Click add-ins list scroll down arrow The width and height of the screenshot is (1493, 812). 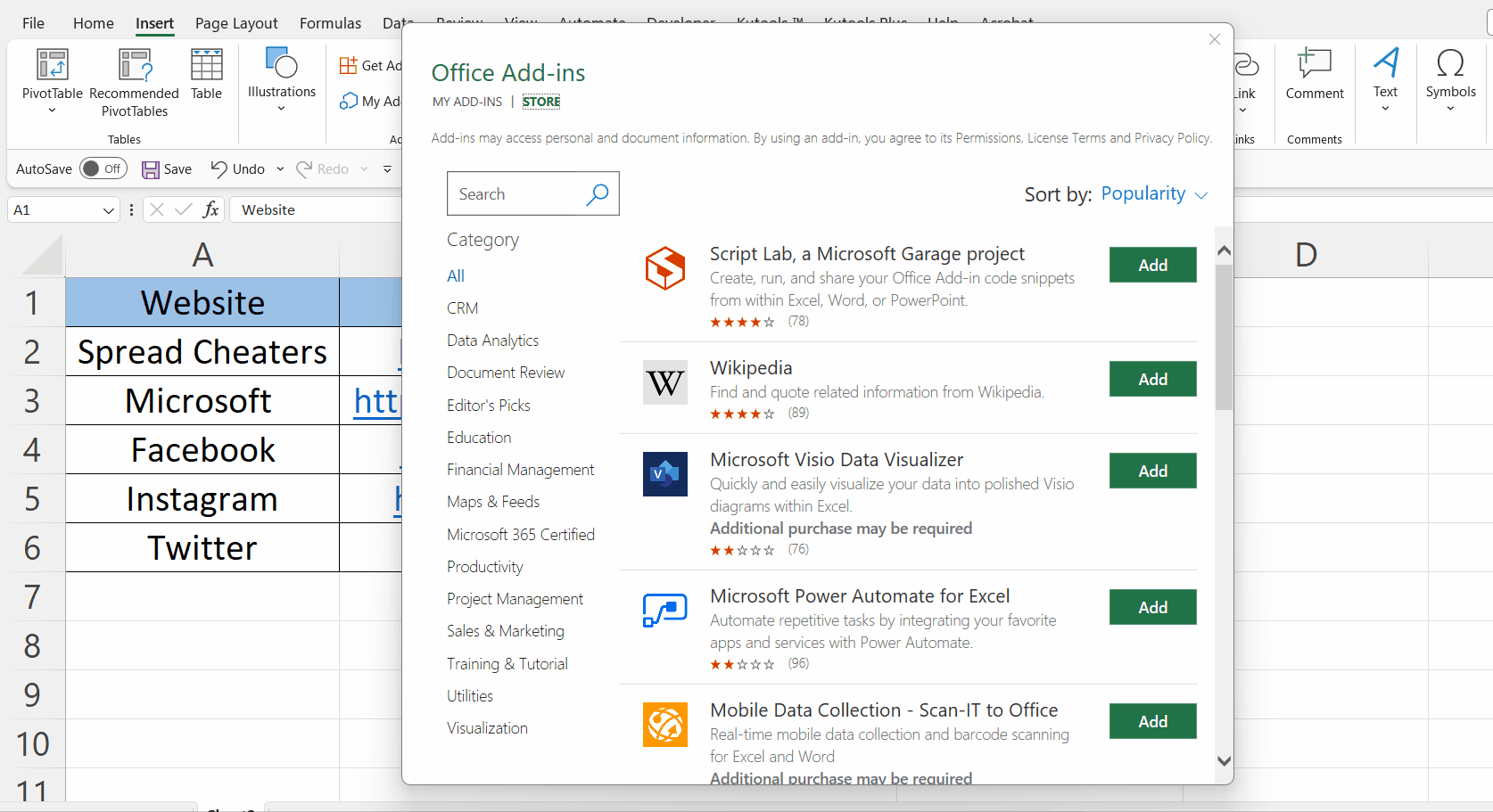pyautogui.click(x=1224, y=760)
